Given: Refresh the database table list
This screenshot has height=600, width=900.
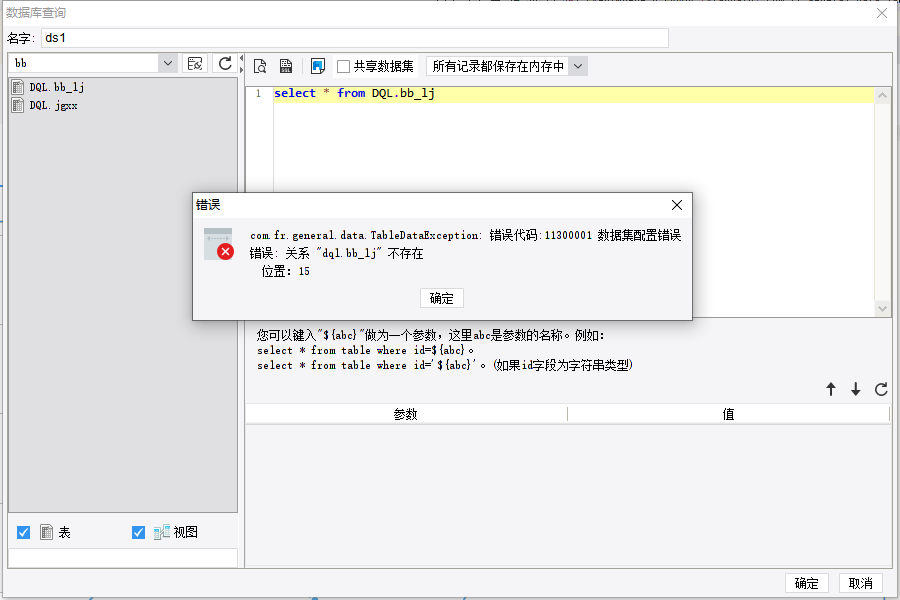Looking at the screenshot, I should [225, 63].
